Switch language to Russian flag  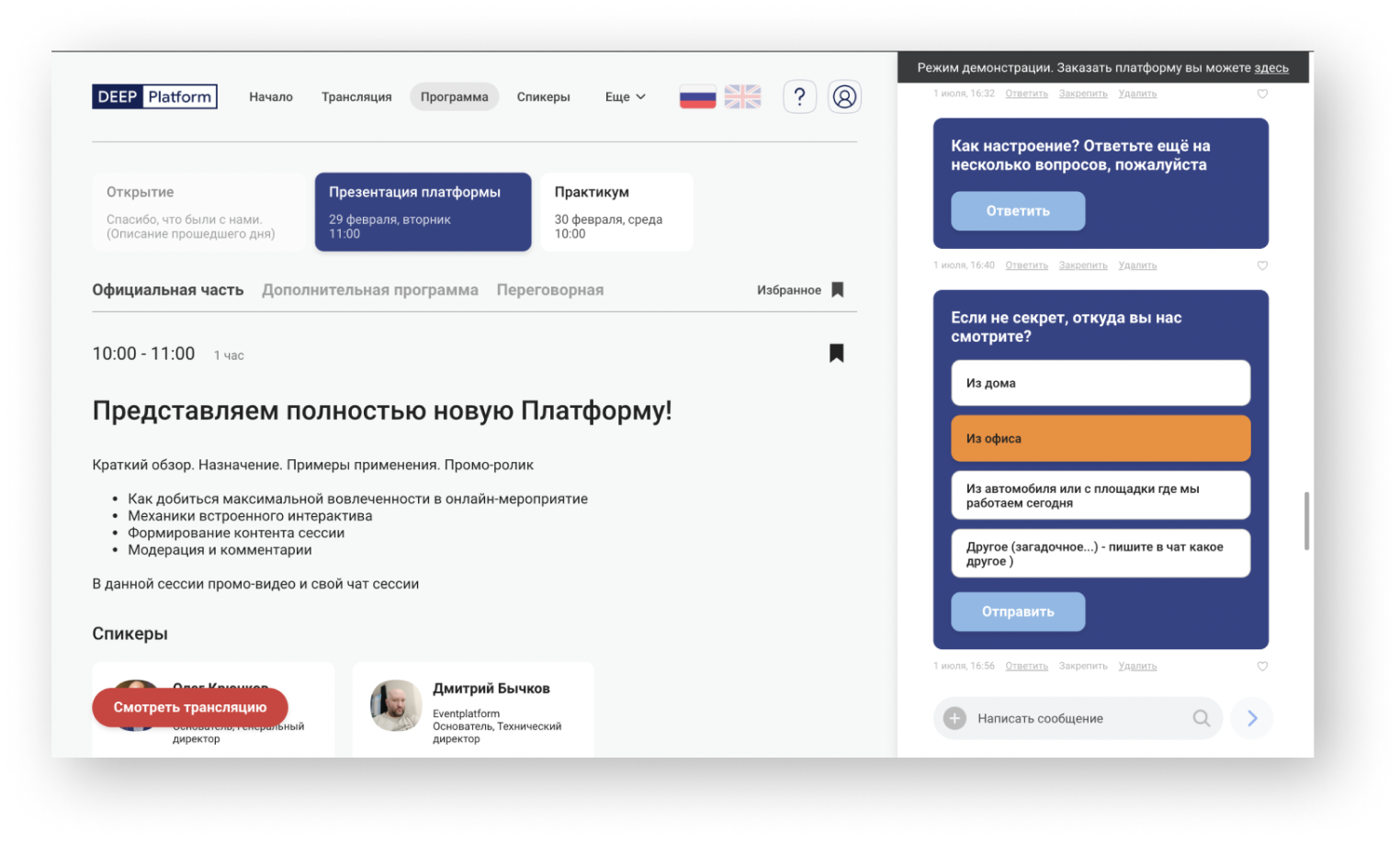pyautogui.click(x=697, y=96)
